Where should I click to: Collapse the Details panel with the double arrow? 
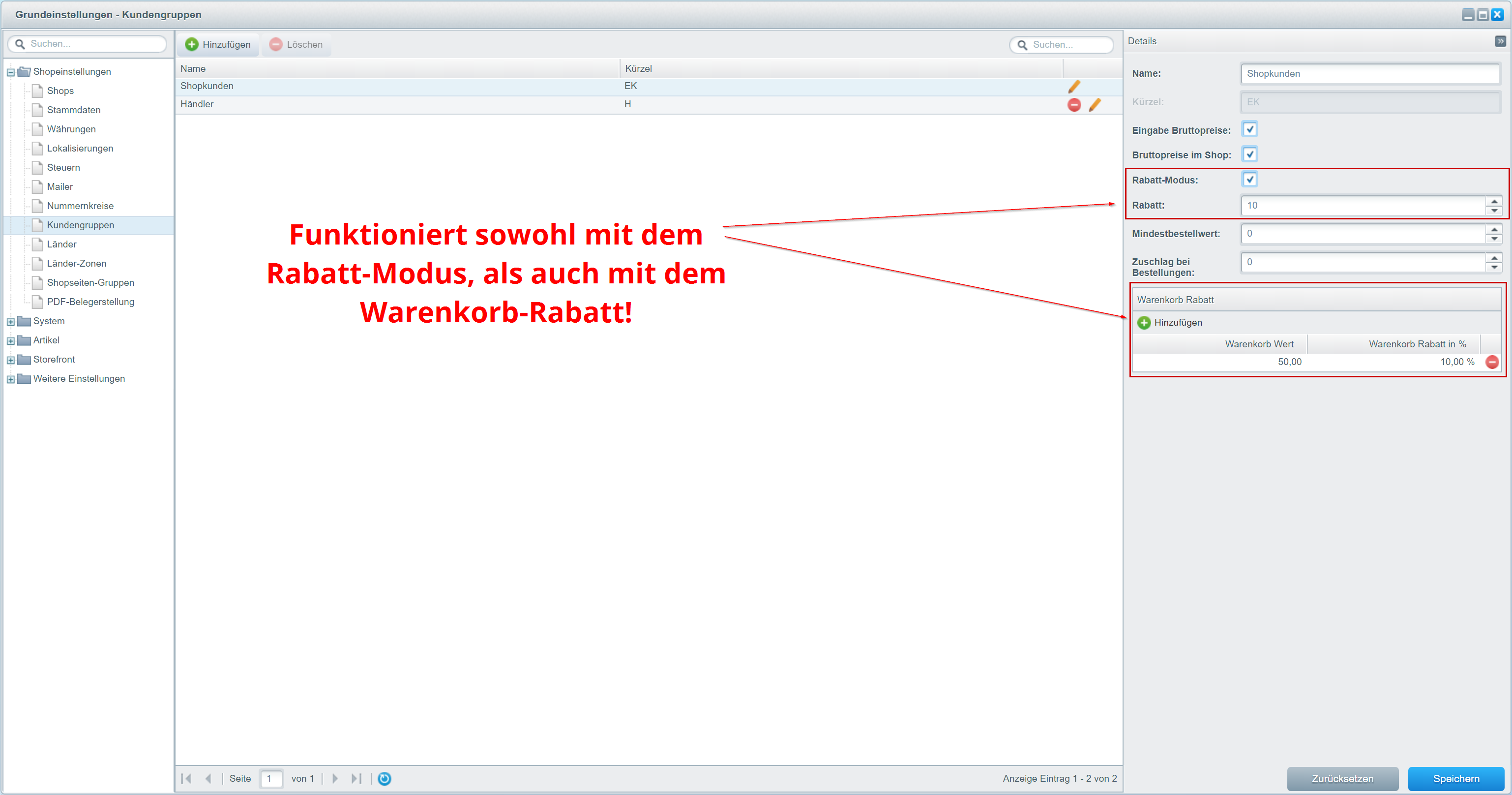tap(1500, 41)
